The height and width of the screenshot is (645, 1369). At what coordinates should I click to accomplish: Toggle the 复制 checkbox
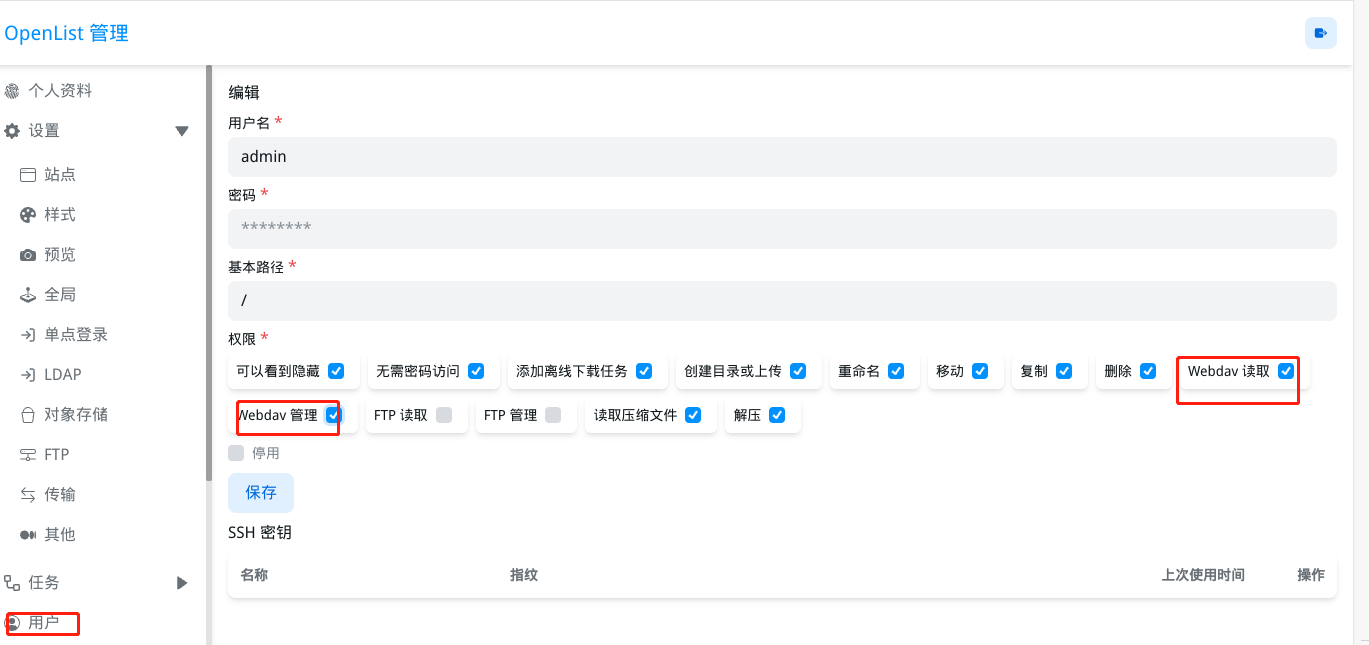tap(1064, 371)
